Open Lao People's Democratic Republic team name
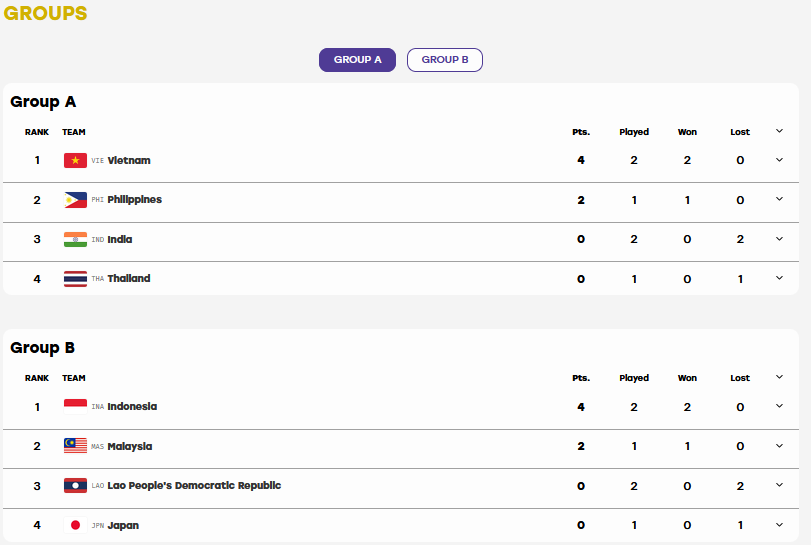The image size is (811, 545). tap(194, 486)
